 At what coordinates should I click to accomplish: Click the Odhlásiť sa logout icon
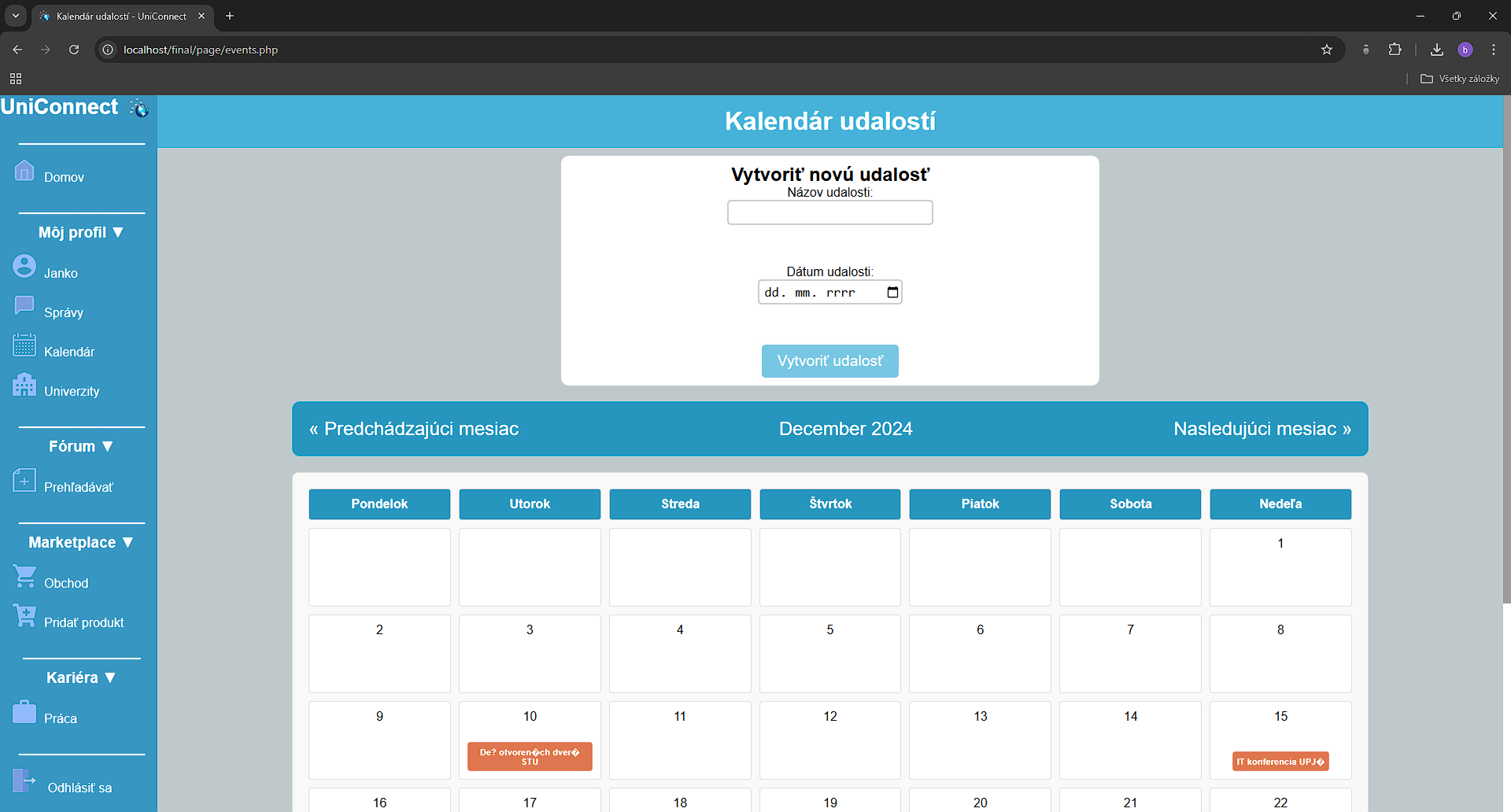pos(24,781)
